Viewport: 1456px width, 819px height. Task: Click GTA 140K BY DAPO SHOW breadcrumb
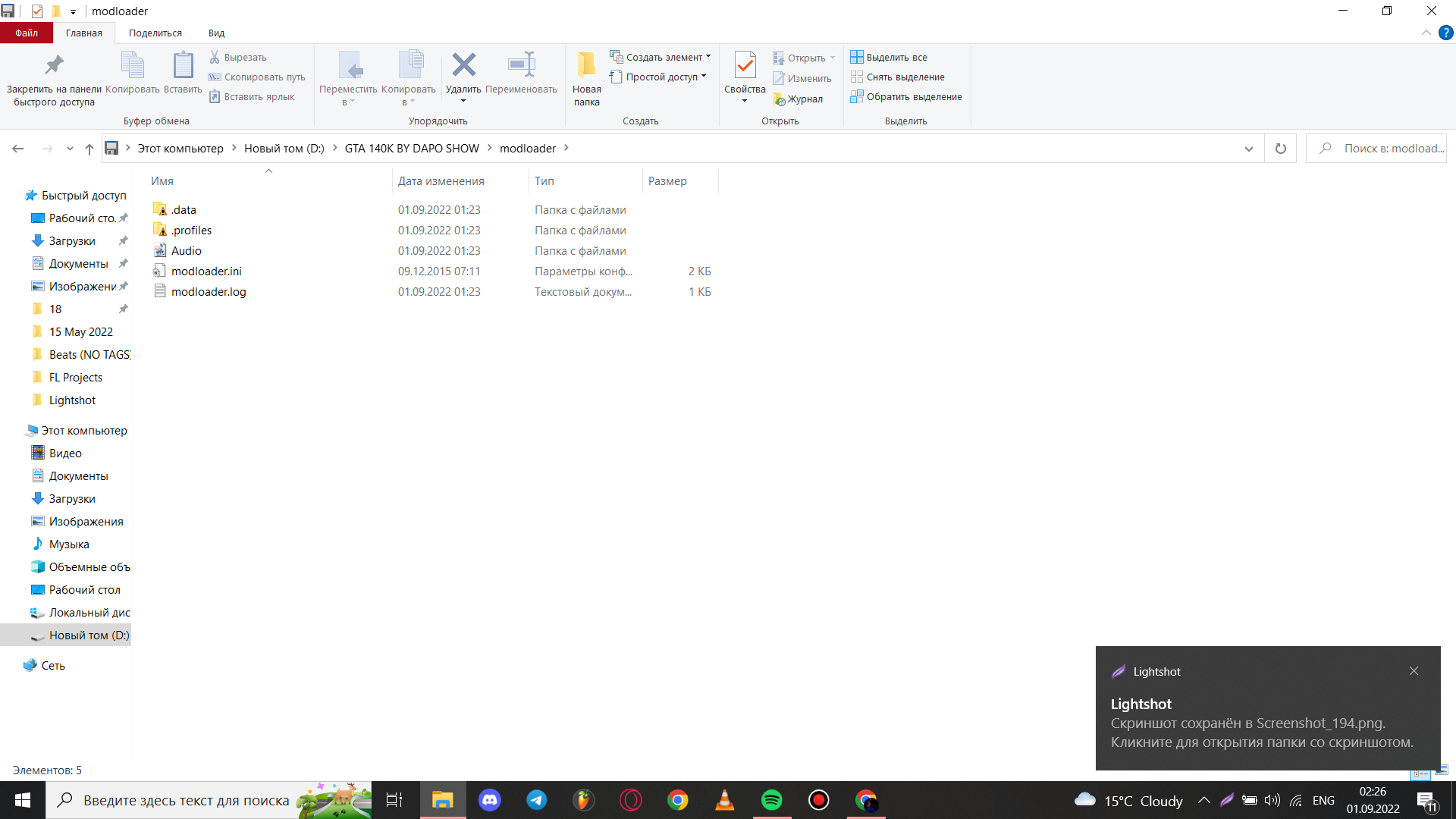point(412,149)
